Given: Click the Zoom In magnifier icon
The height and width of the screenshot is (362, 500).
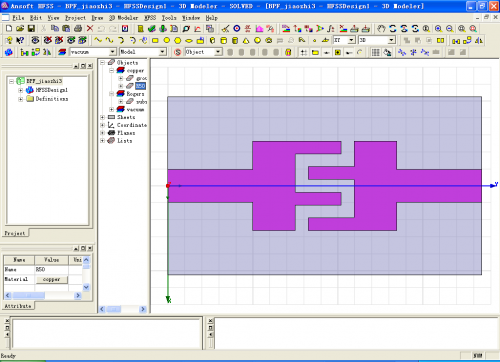Looking at the screenshot, I should tap(439, 29).
